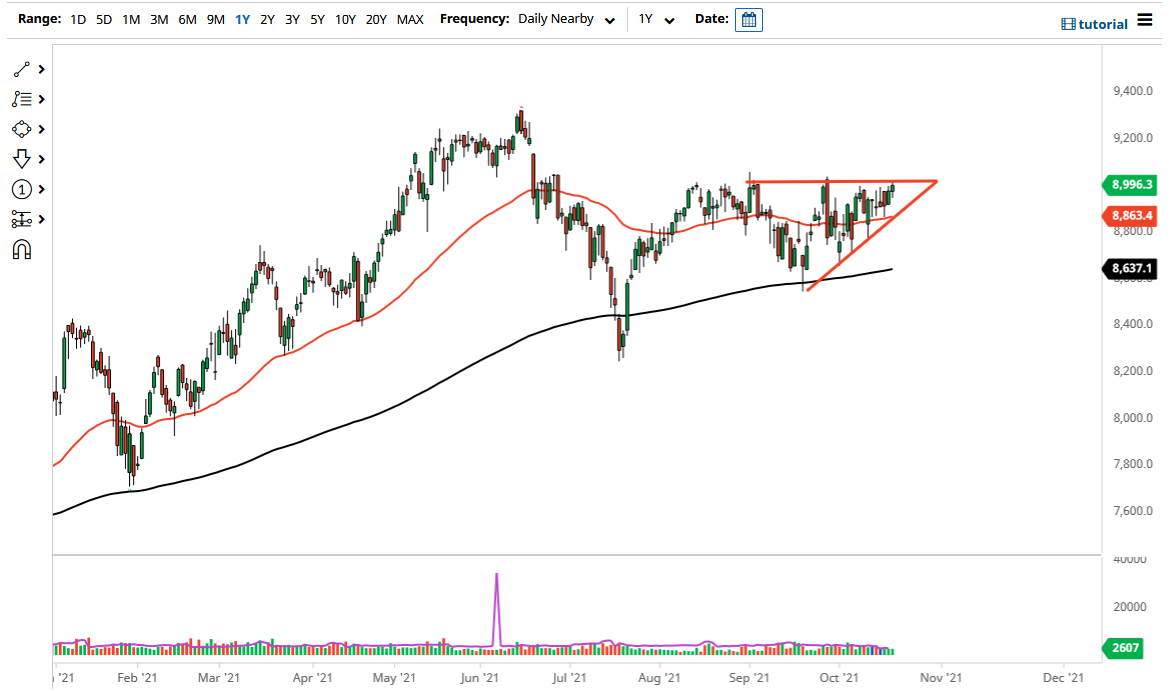The width and height of the screenshot is (1172, 691).
Task: Click the Jun '21 date axis label
Action: point(479,678)
